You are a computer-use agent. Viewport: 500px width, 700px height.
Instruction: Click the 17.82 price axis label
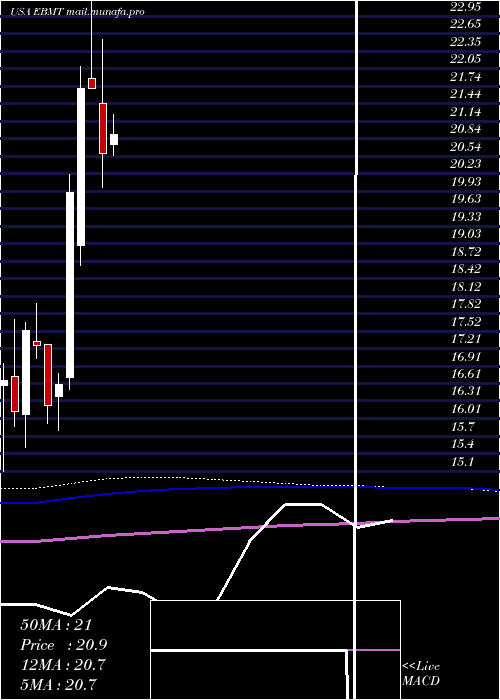pyautogui.click(x=466, y=304)
